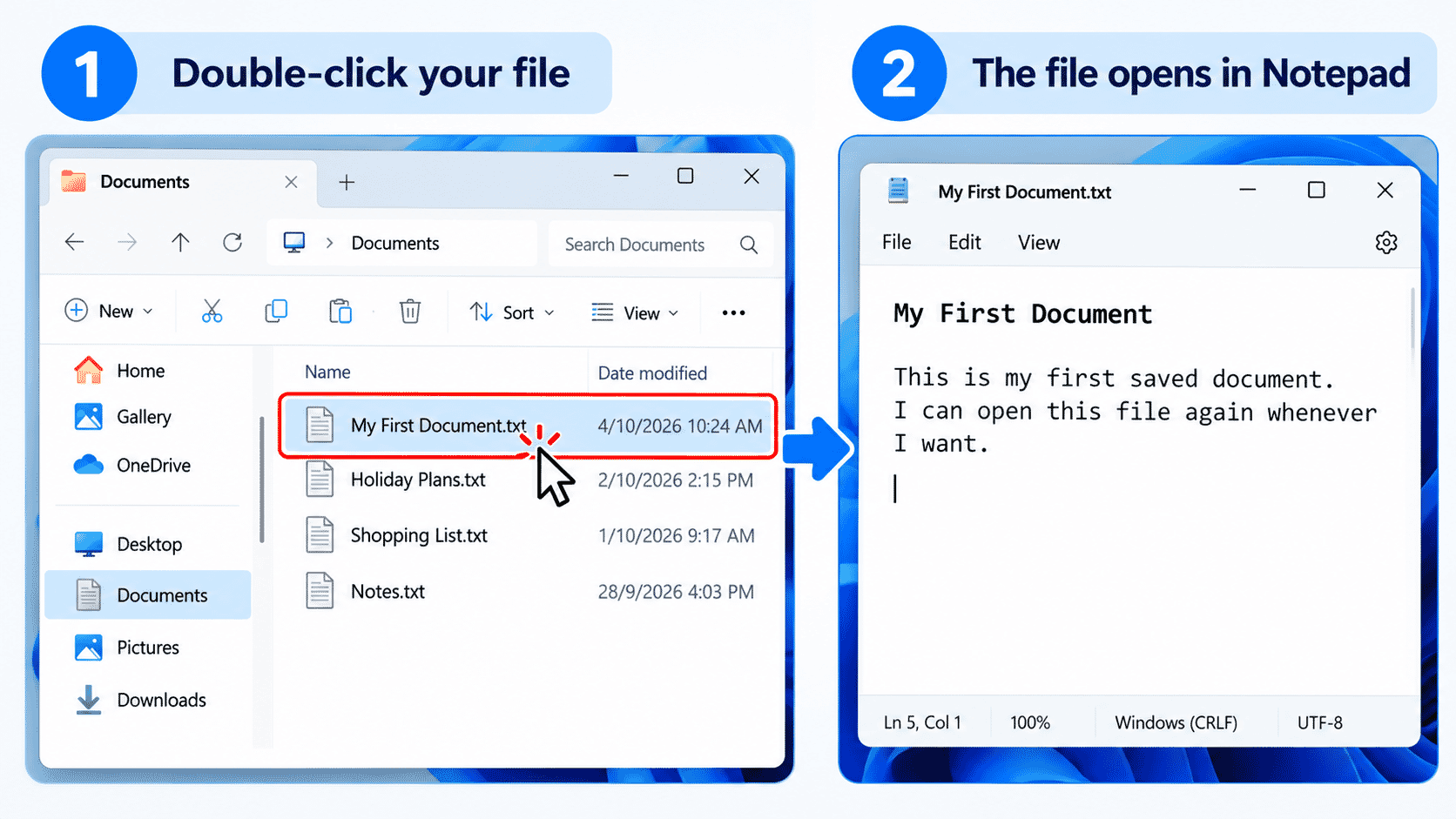
Task: Click the Delete trash can icon
Action: (410, 312)
